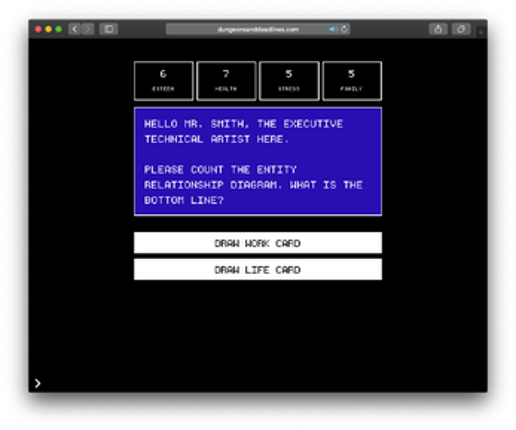Toggle the Safari sidebar button

(x=109, y=29)
